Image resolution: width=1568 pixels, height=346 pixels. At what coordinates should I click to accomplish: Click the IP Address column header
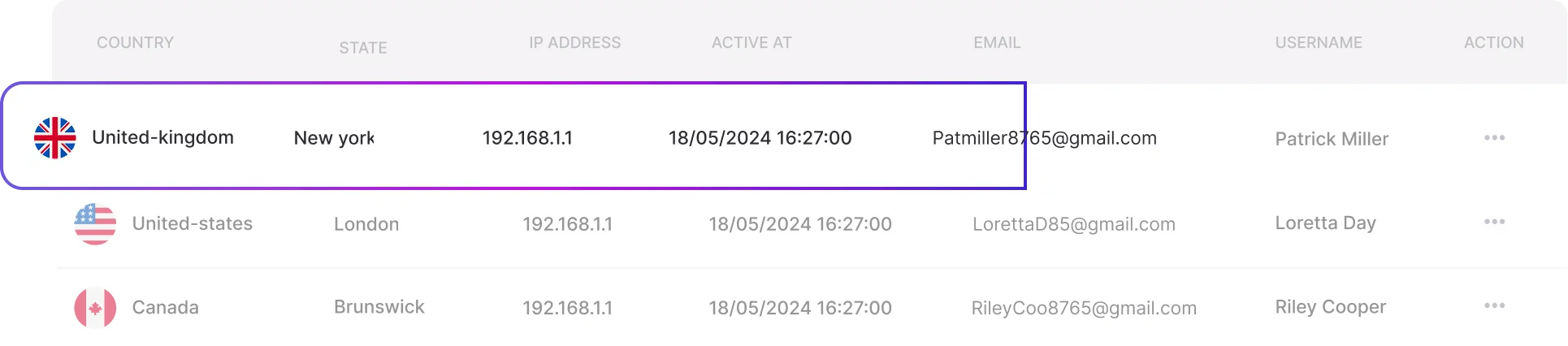[574, 43]
